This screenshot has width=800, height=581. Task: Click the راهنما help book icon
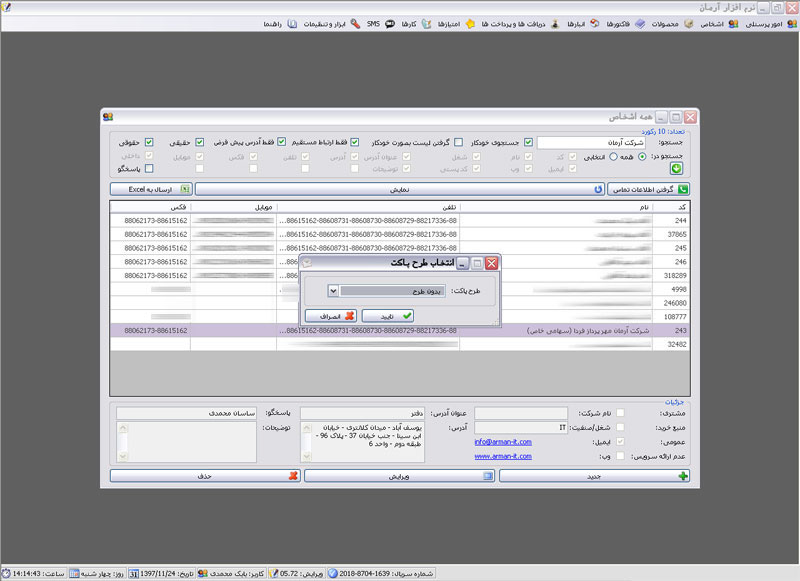click(292, 24)
